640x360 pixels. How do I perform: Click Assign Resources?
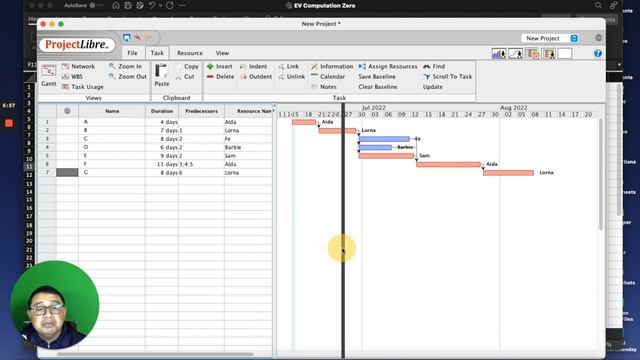[x=388, y=66]
